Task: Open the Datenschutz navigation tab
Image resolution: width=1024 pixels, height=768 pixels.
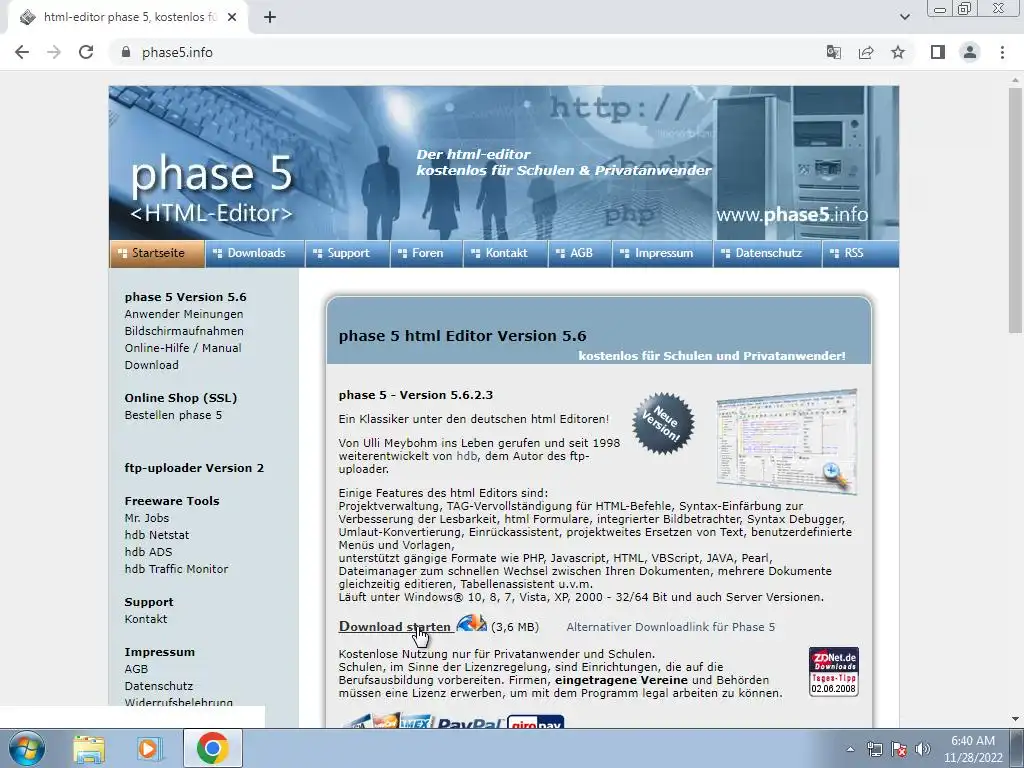Action: pos(767,253)
